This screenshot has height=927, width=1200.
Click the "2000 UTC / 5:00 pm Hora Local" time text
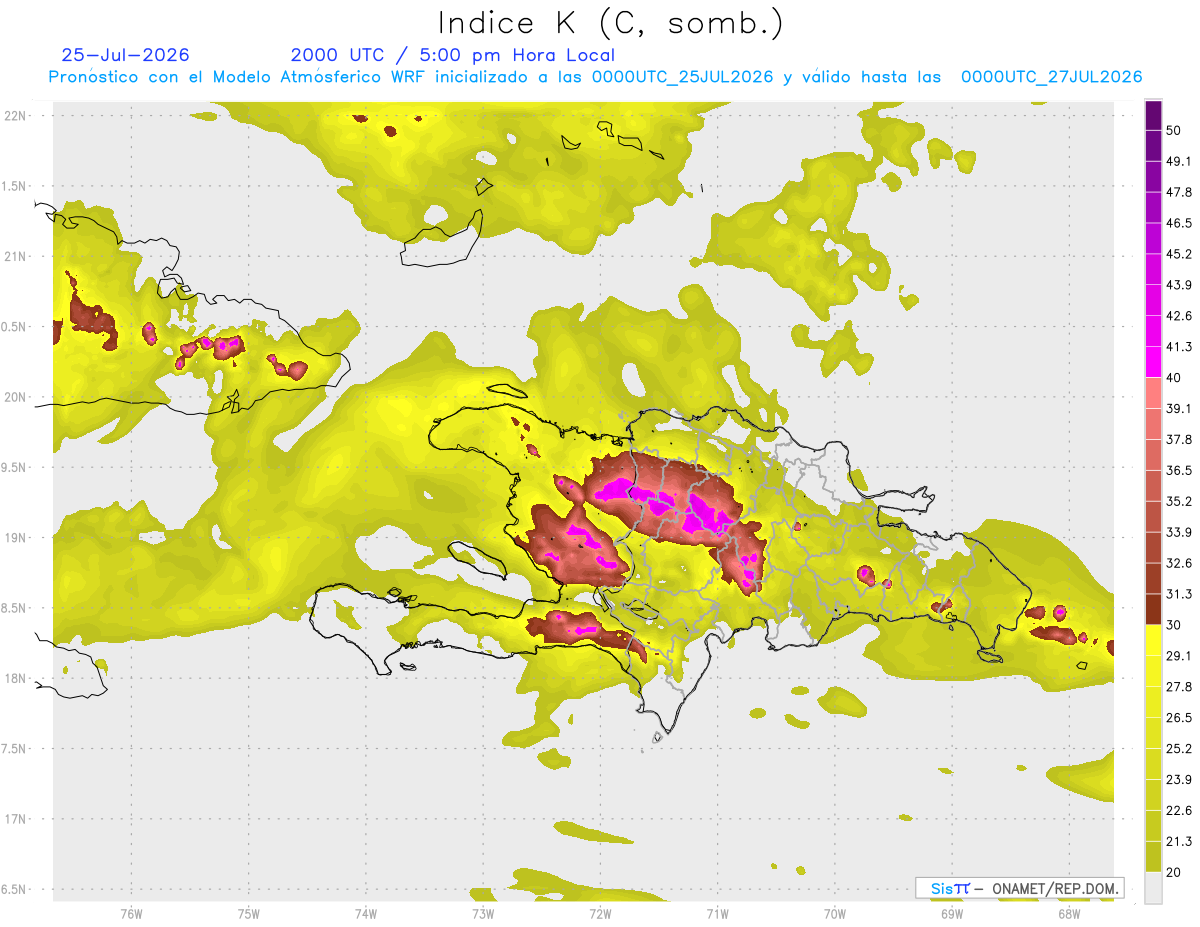click(453, 55)
